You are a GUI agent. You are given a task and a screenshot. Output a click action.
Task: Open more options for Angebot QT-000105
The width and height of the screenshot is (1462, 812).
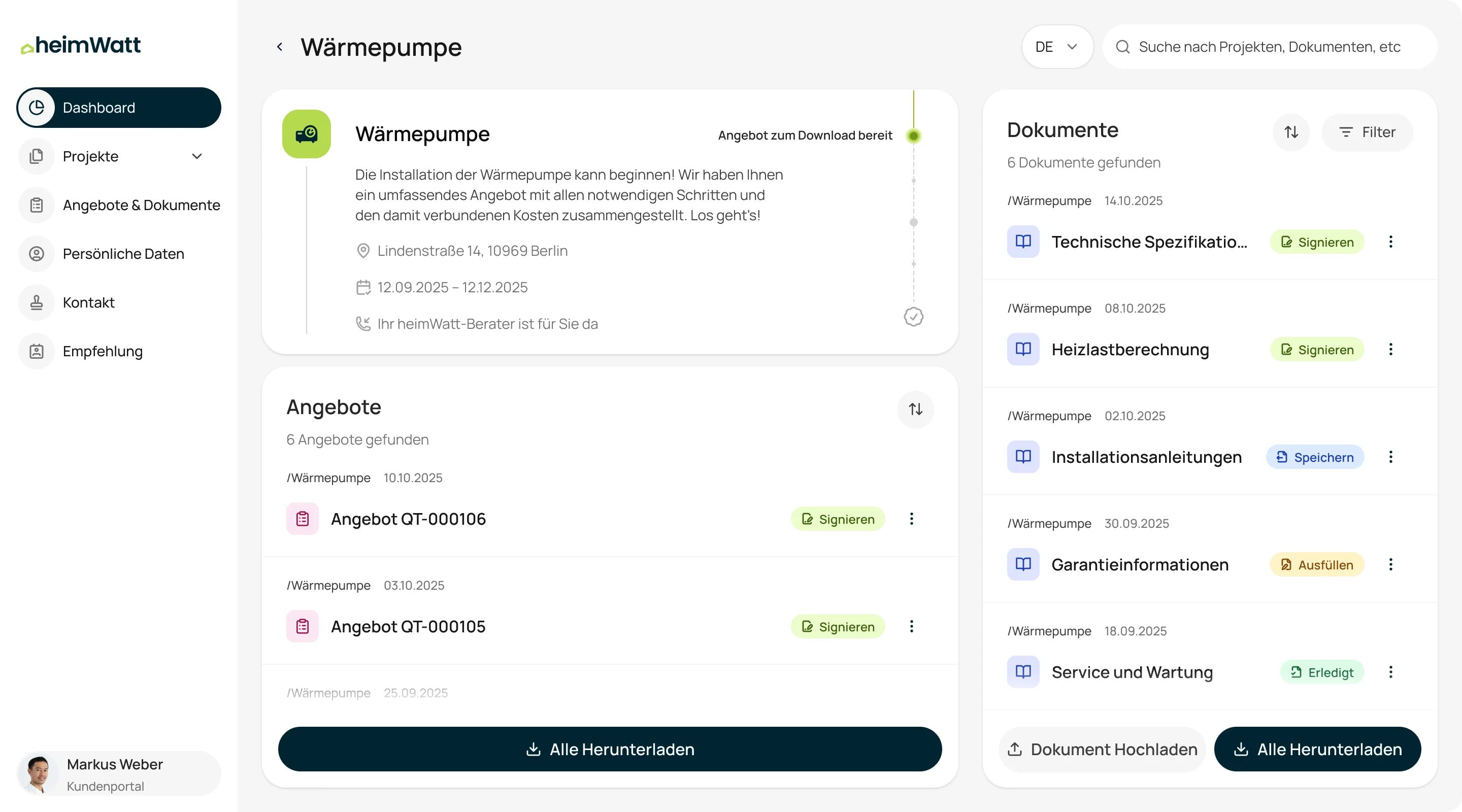click(912, 626)
